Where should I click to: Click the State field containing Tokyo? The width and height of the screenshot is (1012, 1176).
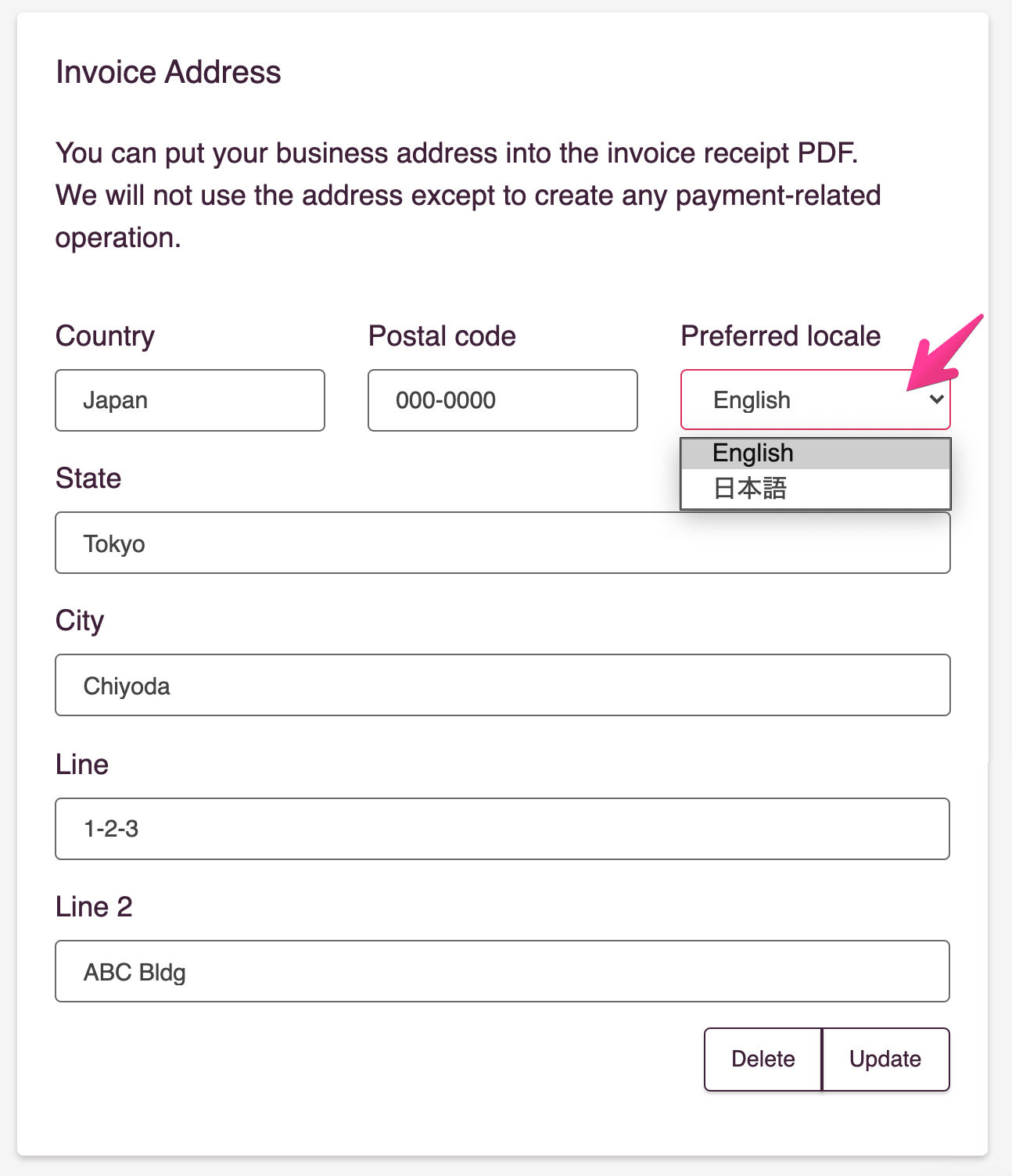503,543
